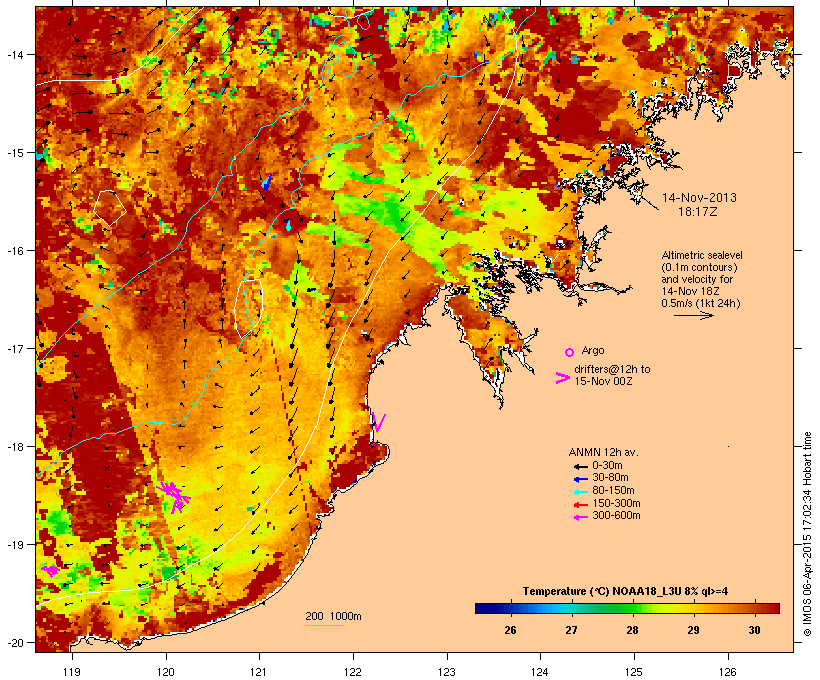Click the '15-Nov 00Z' drifter end-time text
This screenshot has width=820, height=680.
point(603,381)
